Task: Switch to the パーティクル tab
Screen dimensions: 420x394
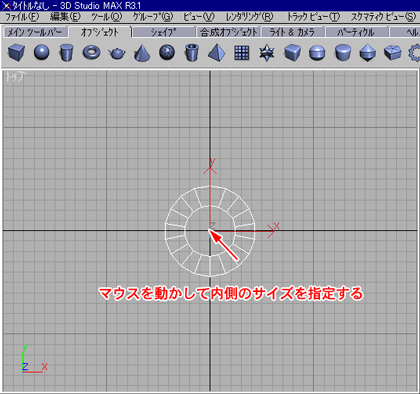Action: pos(356,32)
